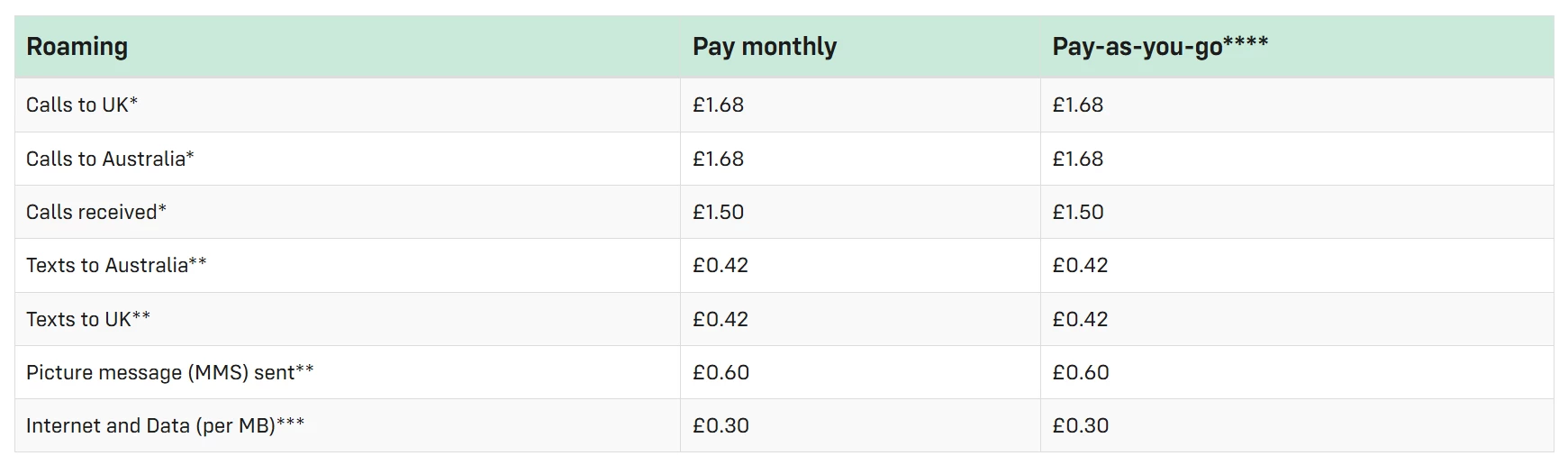
Task: Click Pay-as-you-go £0.60 MMS price
Action: tap(1080, 372)
